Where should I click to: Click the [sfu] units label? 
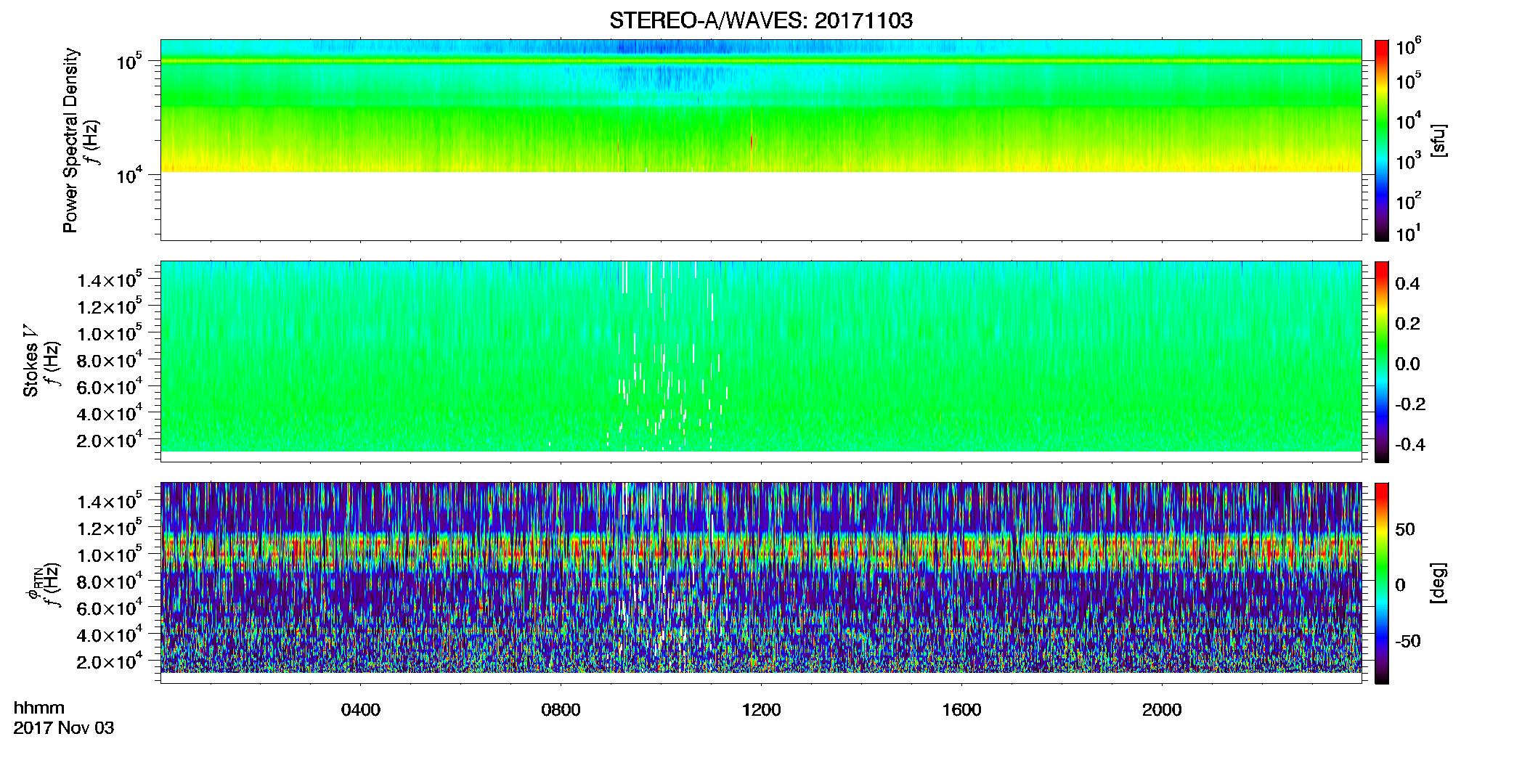(x=1438, y=141)
